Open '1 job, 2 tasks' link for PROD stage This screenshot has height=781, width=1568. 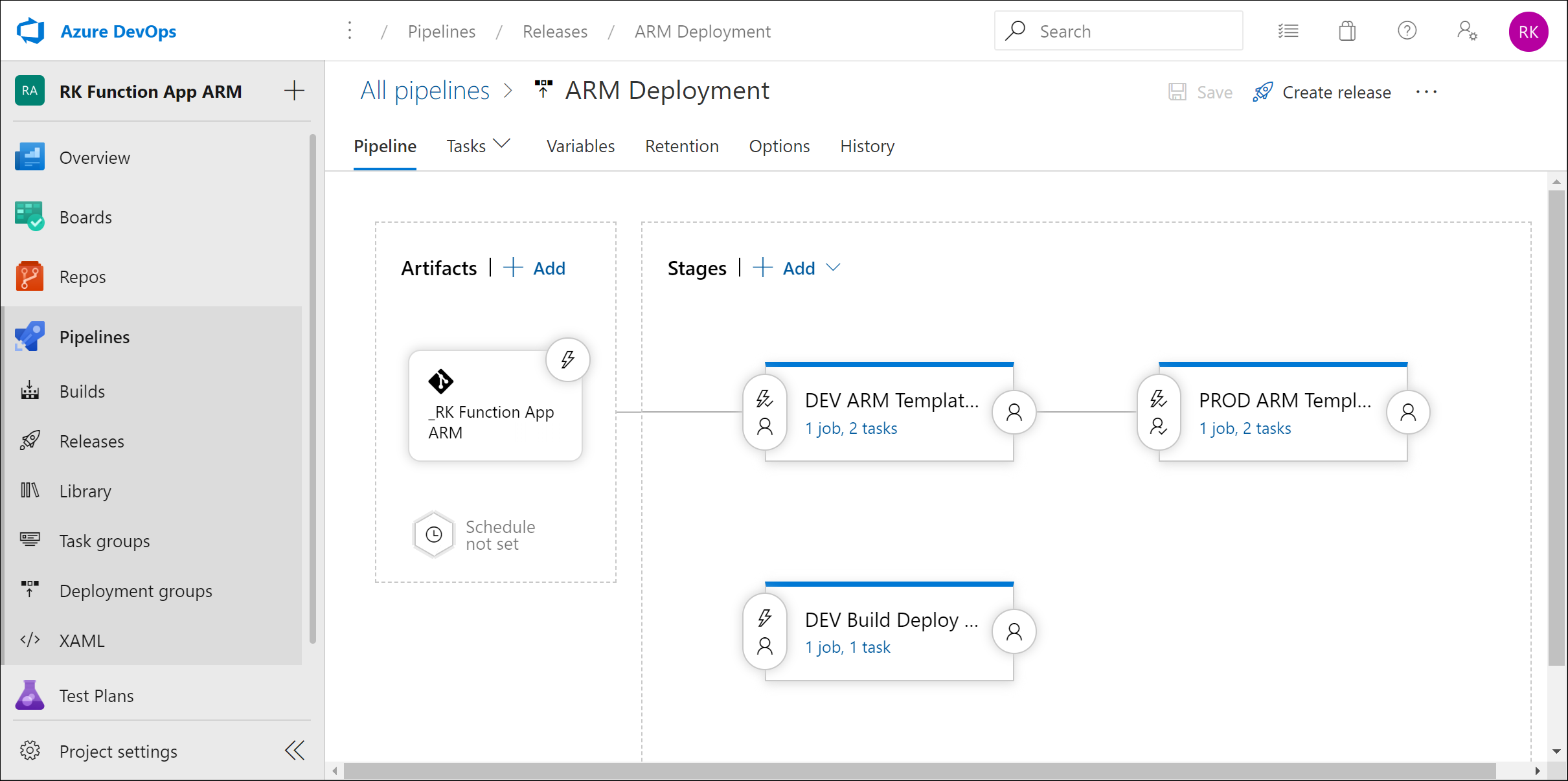pyautogui.click(x=1244, y=428)
